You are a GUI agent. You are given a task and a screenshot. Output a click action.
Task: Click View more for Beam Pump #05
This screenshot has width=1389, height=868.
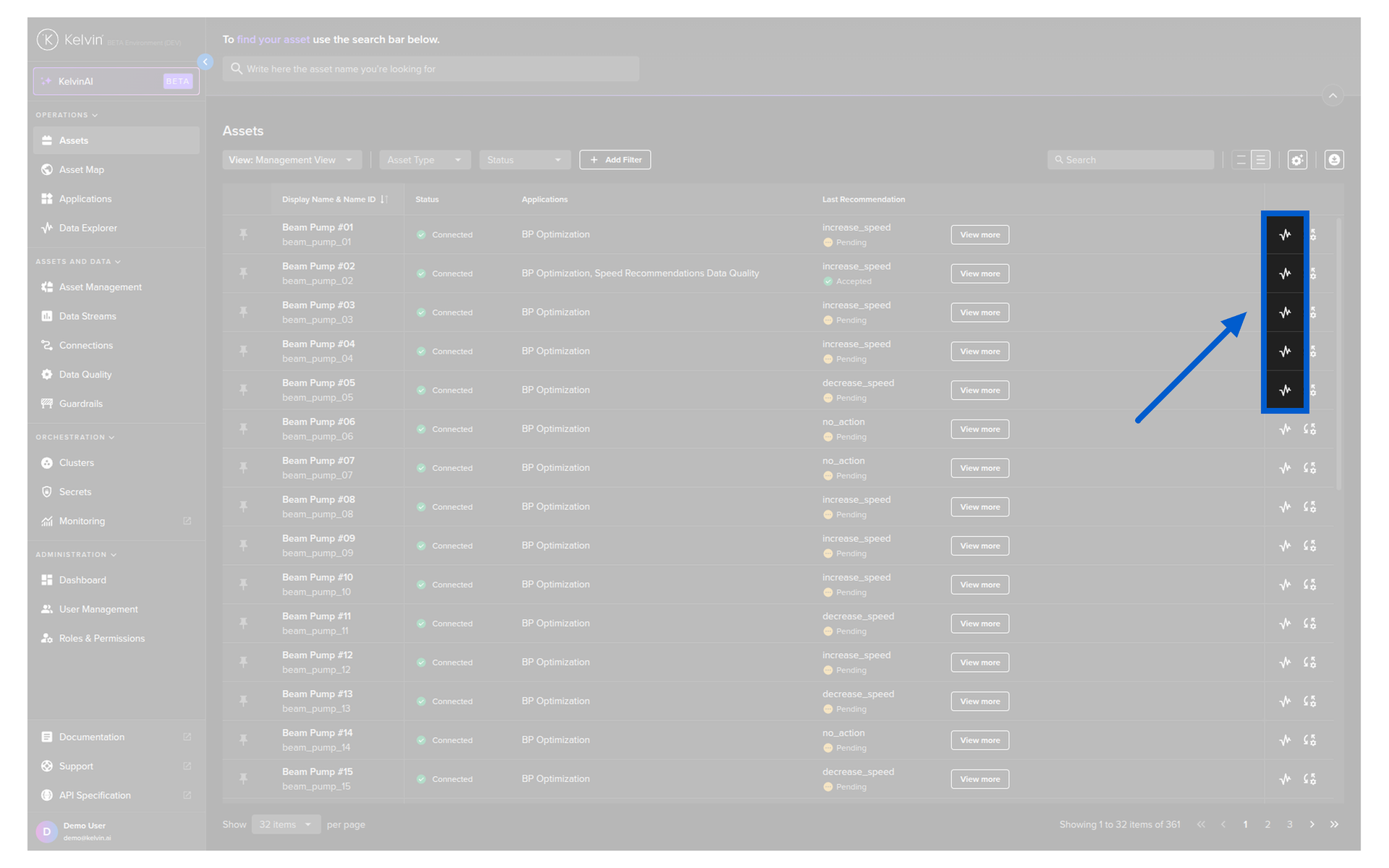[x=980, y=391]
